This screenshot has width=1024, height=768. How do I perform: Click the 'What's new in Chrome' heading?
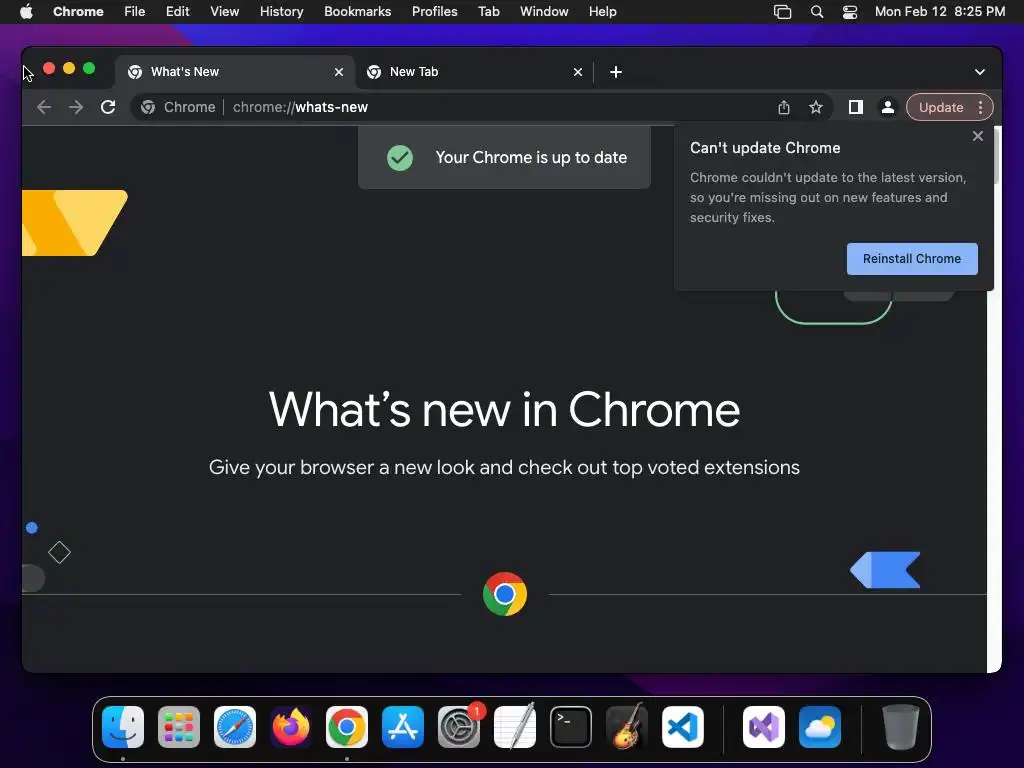pyautogui.click(x=504, y=409)
